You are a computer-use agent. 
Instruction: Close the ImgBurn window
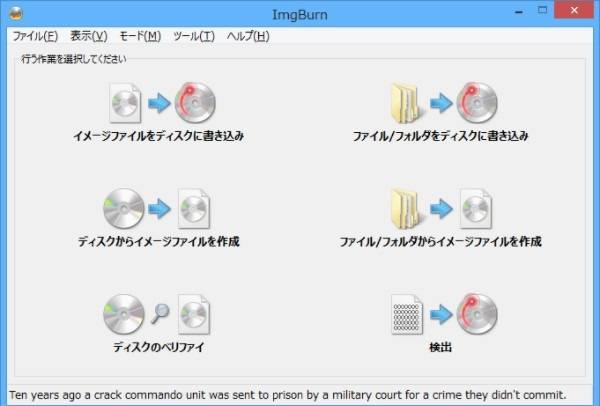[x=574, y=10]
